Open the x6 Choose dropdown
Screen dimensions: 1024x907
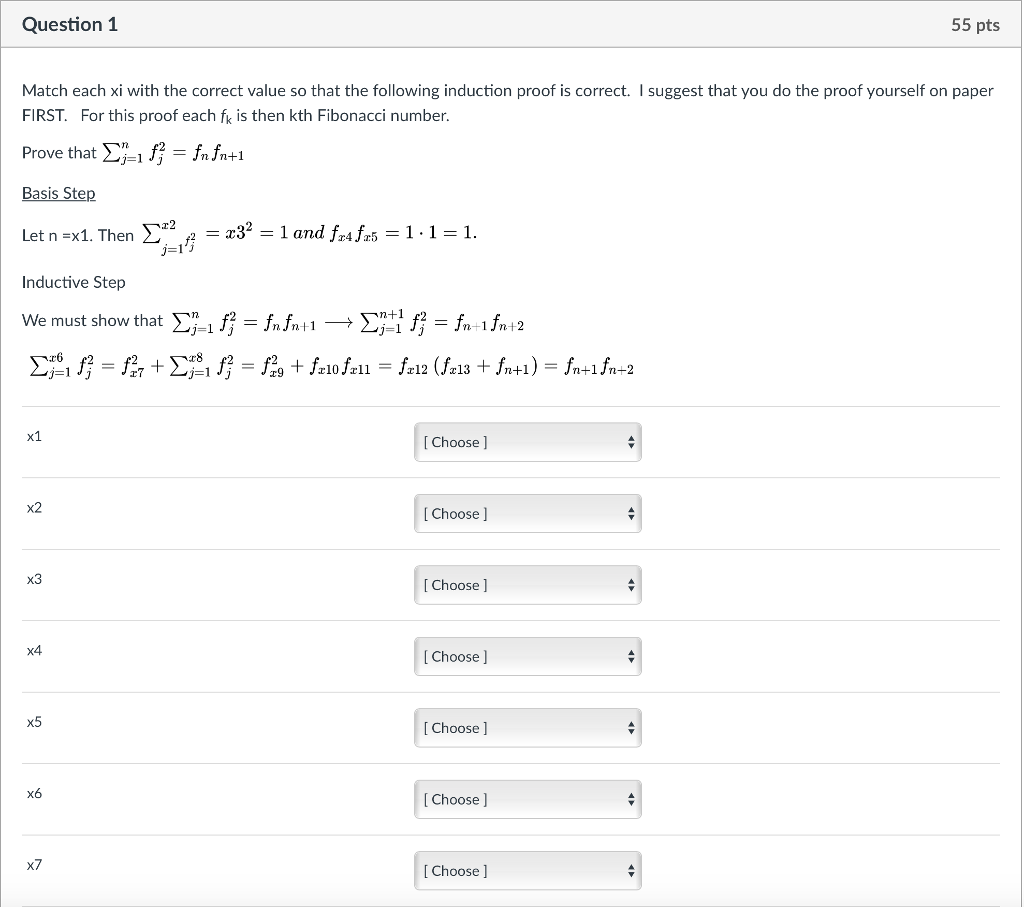point(527,800)
